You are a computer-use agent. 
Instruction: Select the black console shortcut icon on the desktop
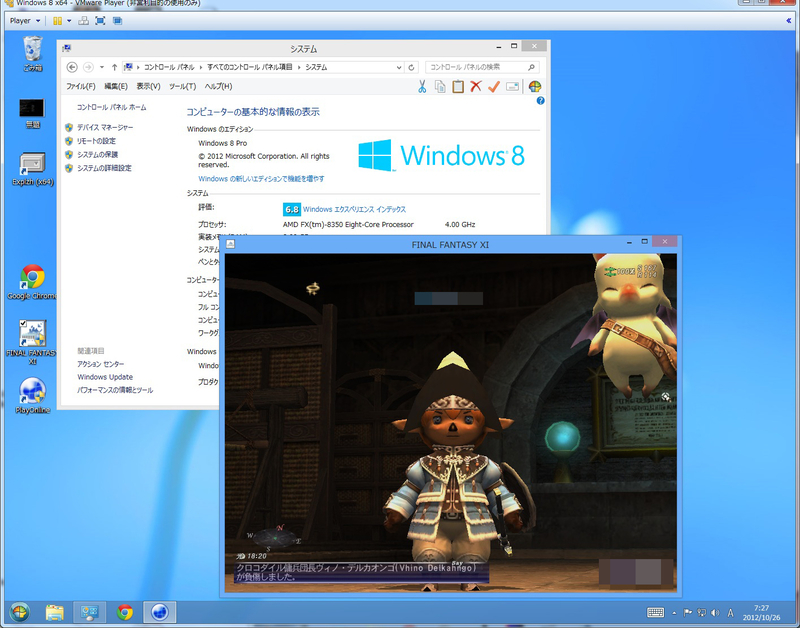pyautogui.click(x=32, y=113)
